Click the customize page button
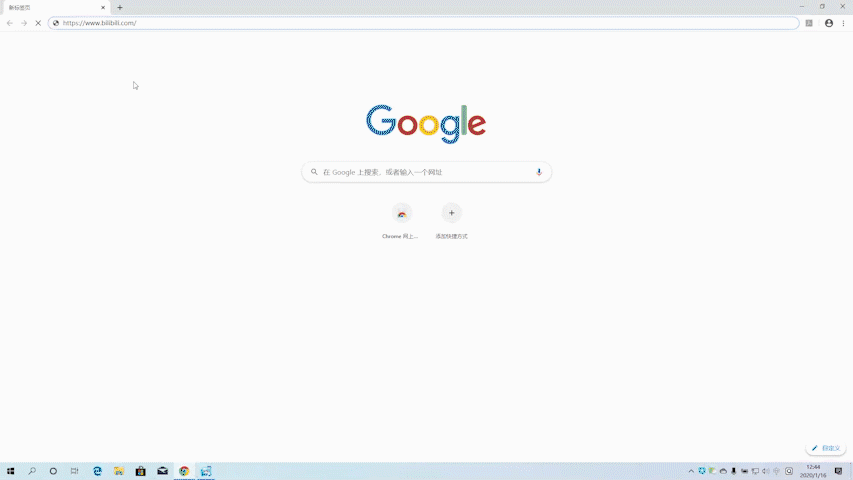853x480 pixels. 826,448
